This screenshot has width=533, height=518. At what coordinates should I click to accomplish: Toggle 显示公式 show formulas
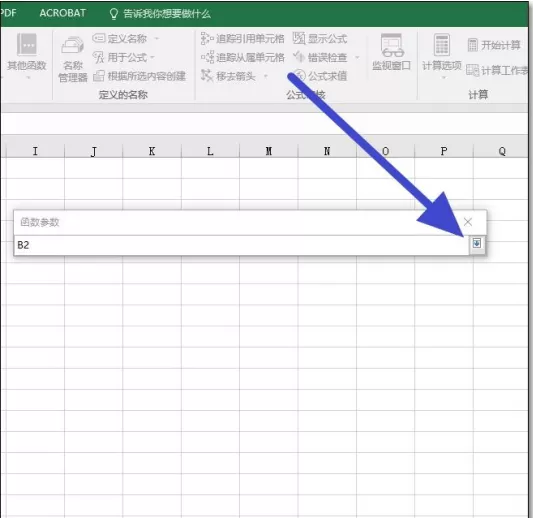(320, 38)
